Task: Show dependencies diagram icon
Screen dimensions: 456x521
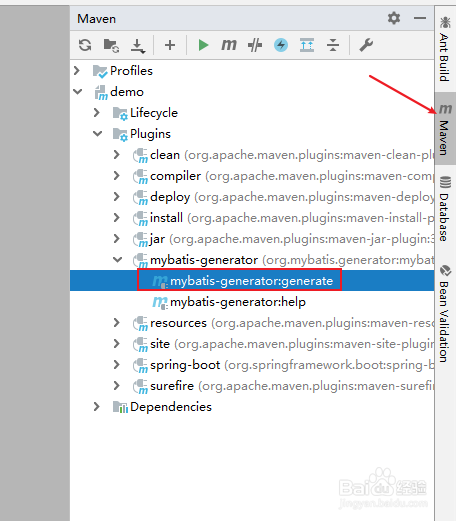Action: 307,45
